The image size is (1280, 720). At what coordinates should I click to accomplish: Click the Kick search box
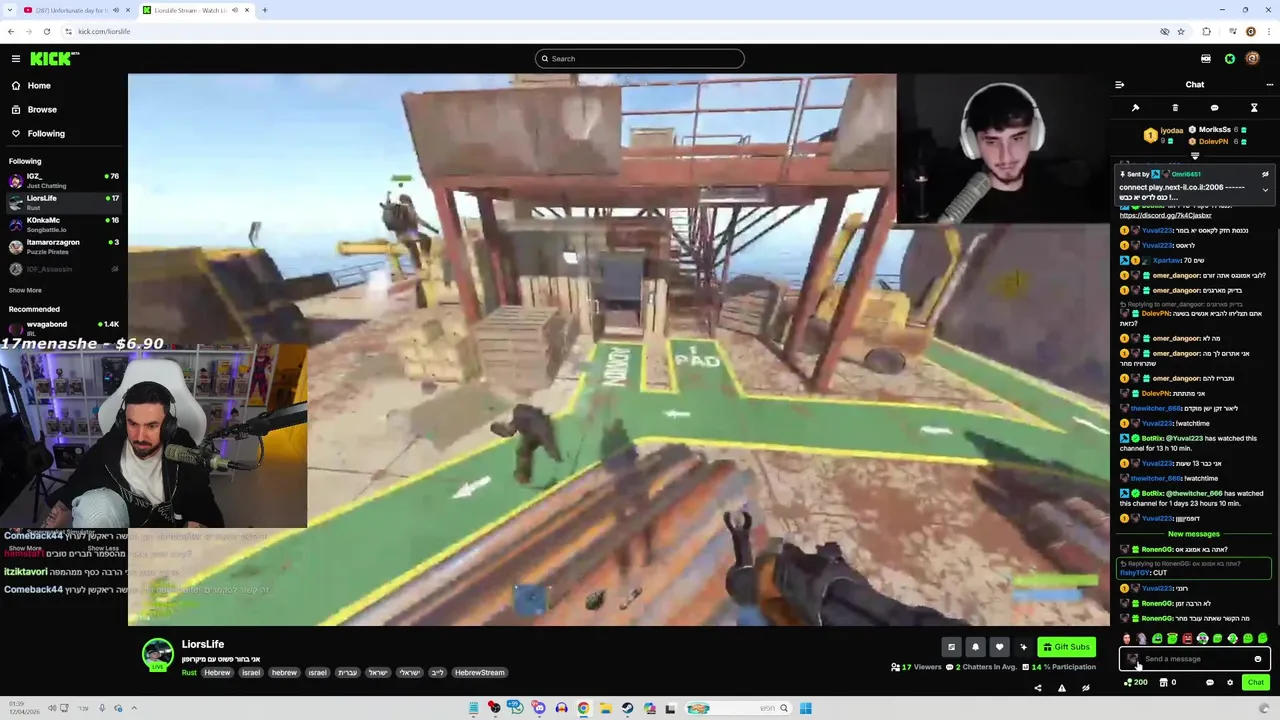coord(639,59)
